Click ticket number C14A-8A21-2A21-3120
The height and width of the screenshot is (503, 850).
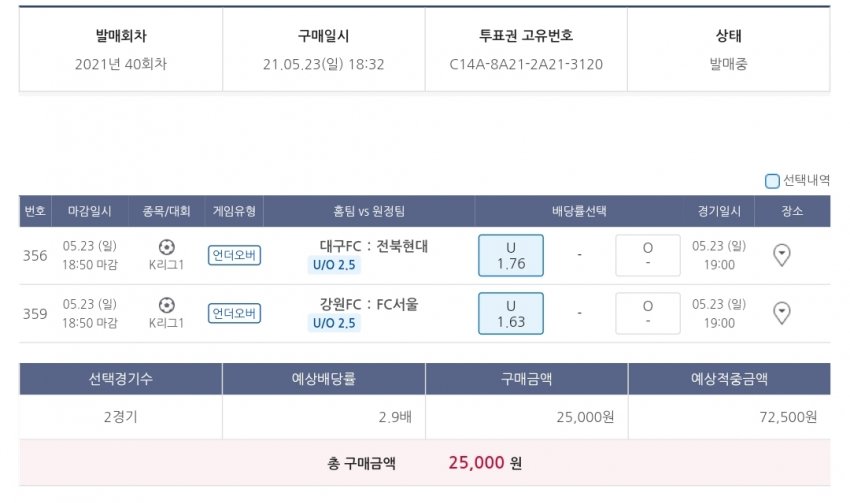[526, 64]
